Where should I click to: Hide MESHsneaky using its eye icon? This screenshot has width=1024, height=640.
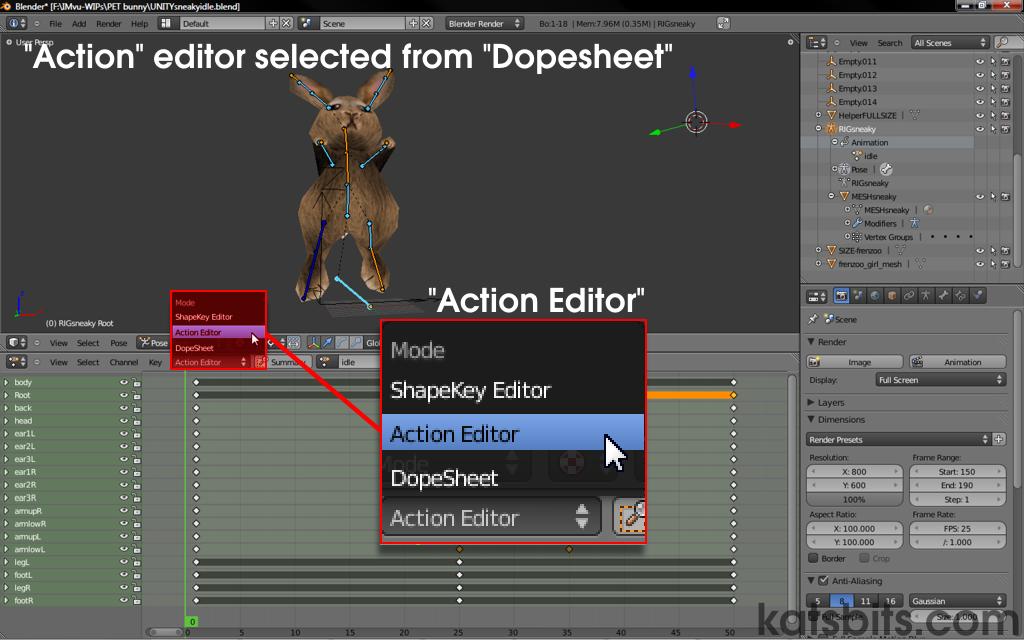coord(980,197)
